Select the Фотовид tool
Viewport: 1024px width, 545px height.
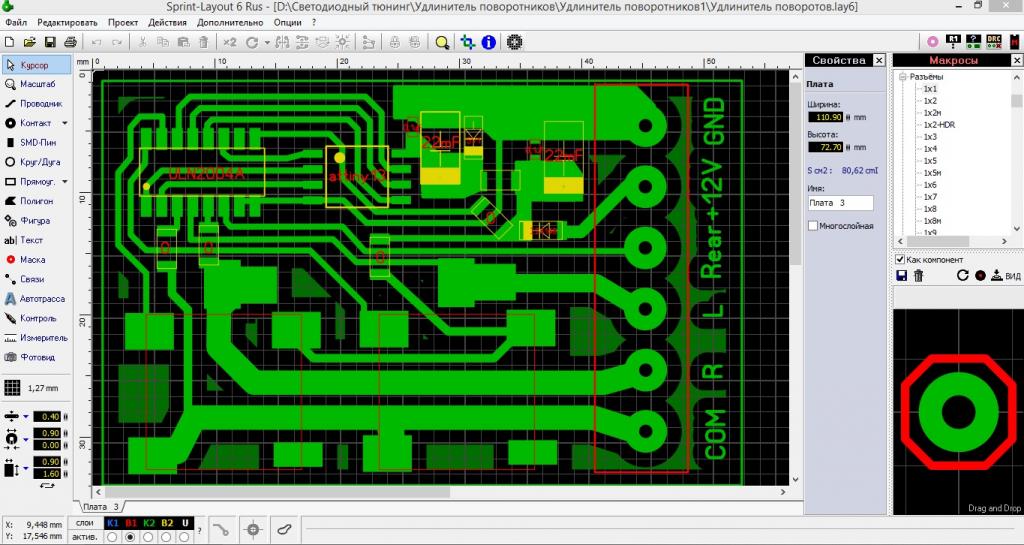36,358
